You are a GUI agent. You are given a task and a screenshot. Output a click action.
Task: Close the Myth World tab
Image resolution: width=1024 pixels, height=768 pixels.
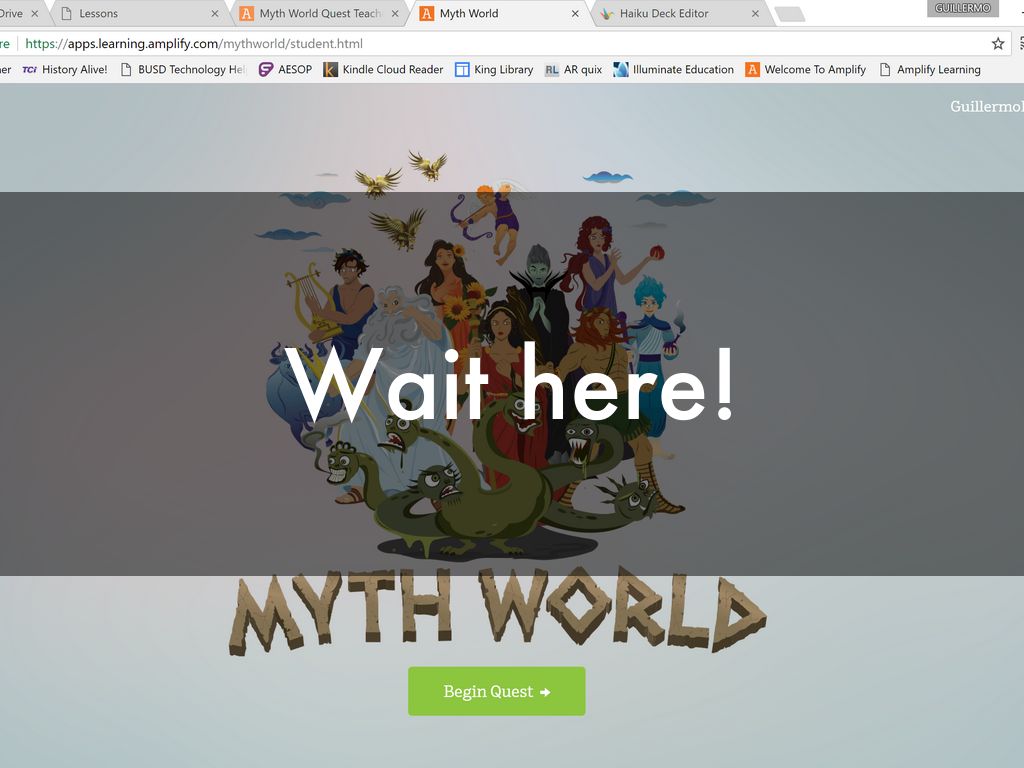(x=575, y=14)
